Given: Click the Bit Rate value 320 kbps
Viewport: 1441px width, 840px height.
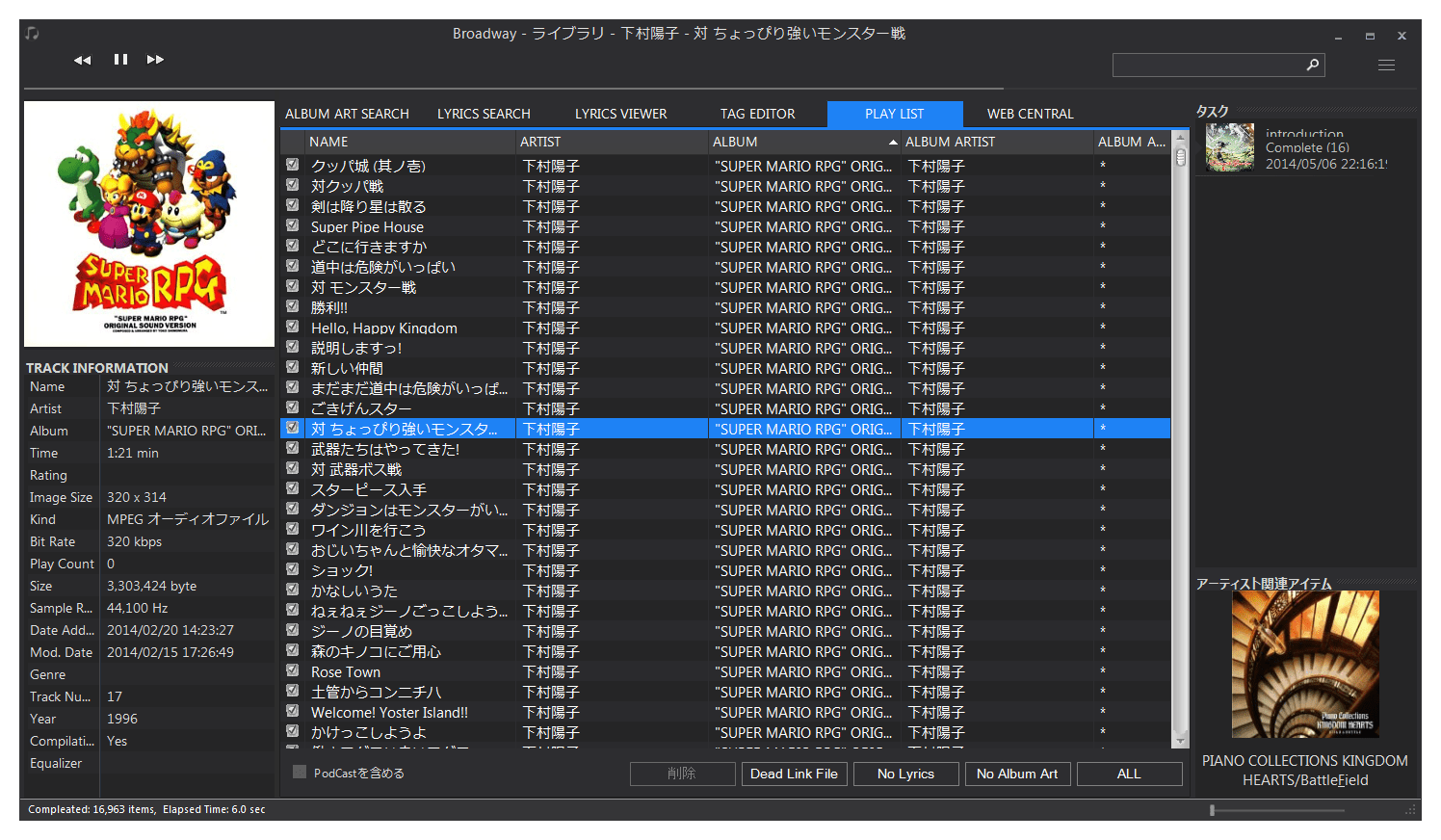Looking at the screenshot, I should point(134,541).
